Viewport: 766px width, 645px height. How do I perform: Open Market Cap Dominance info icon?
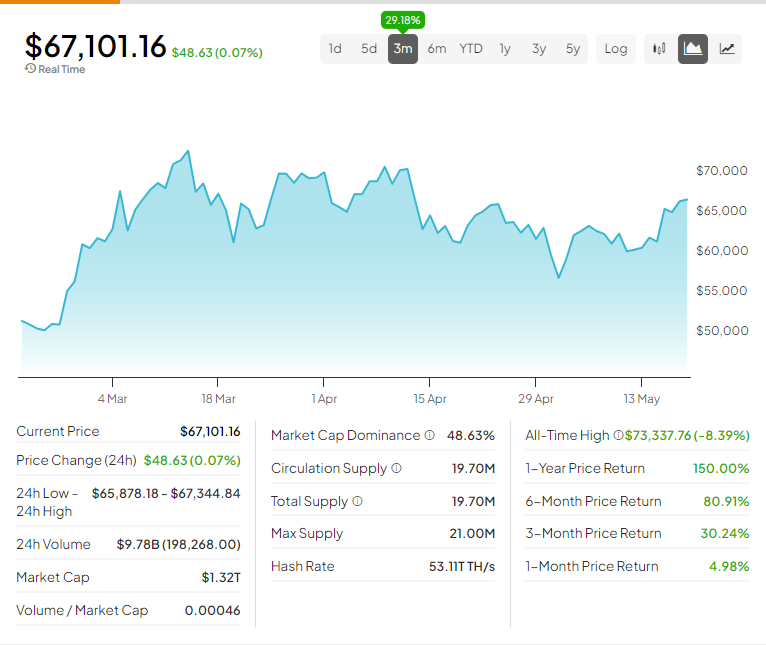[429, 435]
